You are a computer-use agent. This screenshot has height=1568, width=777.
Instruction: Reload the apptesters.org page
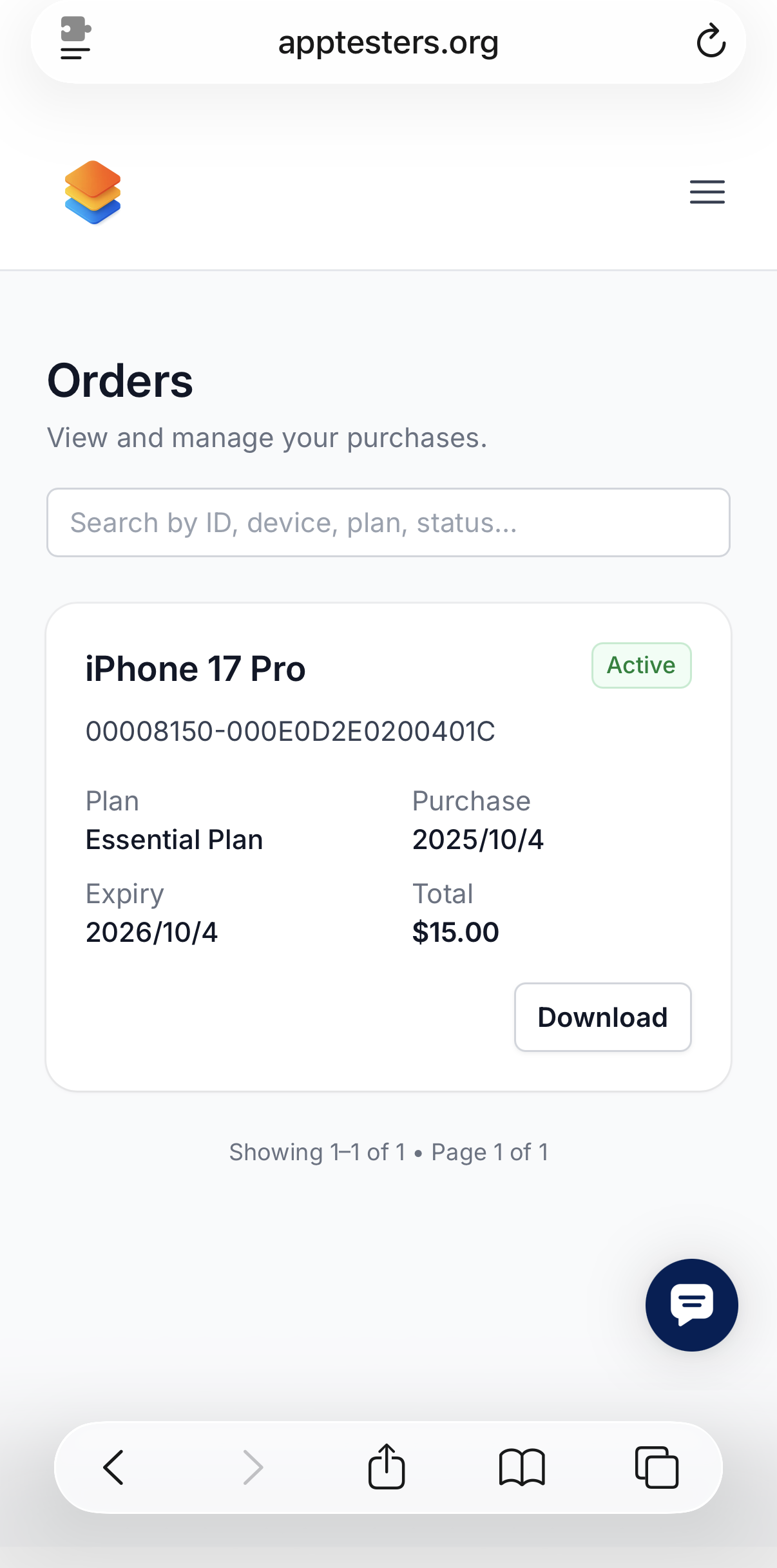tap(711, 41)
